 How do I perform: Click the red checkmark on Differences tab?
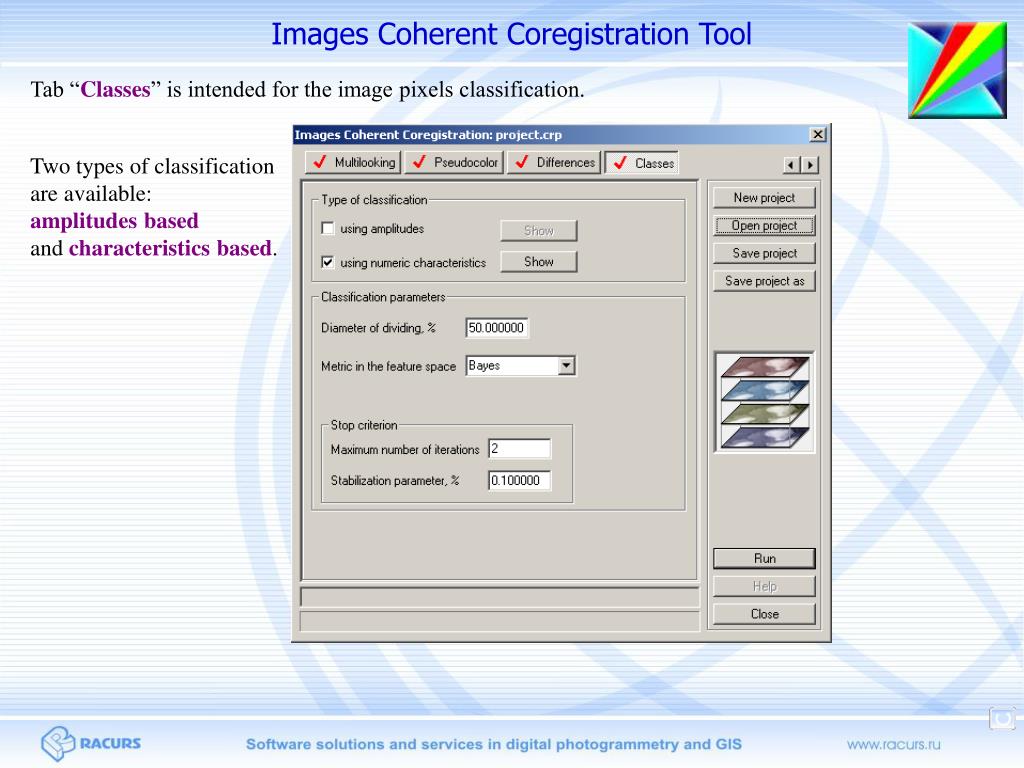click(521, 162)
